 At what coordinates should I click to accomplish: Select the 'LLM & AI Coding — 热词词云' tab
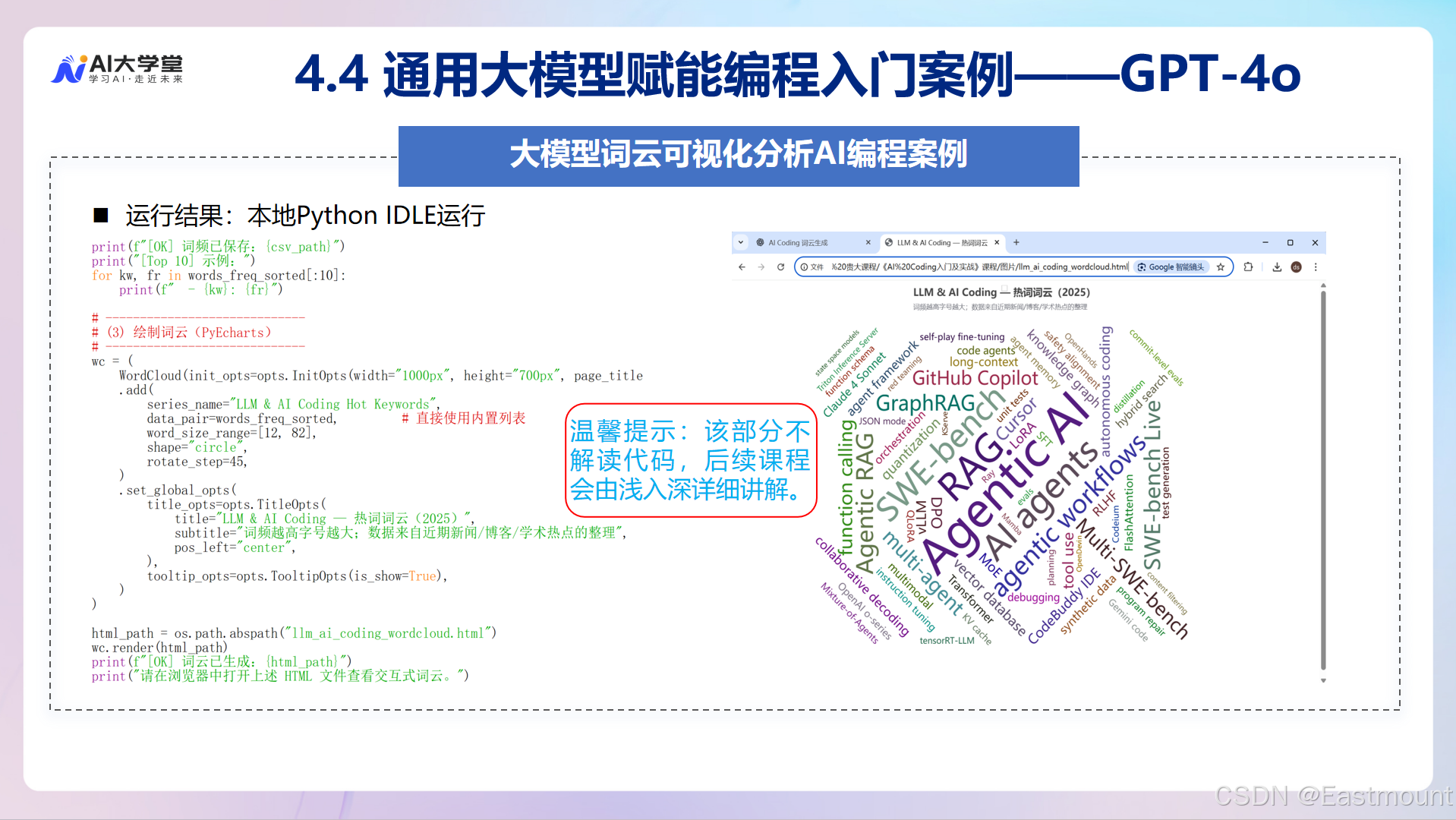tap(941, 242)
